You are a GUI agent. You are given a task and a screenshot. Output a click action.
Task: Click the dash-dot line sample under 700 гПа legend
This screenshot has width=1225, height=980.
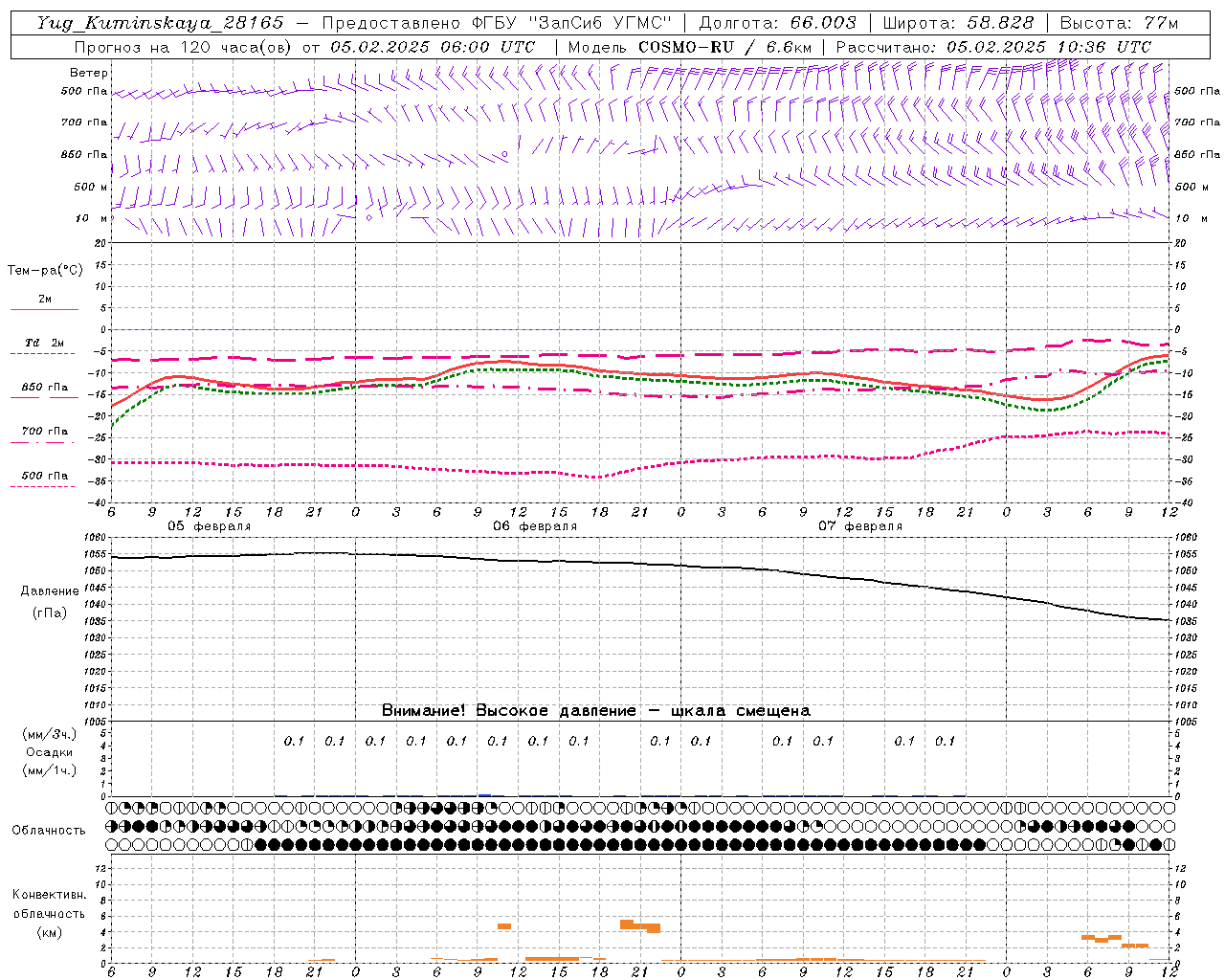[x=44, y=442]
